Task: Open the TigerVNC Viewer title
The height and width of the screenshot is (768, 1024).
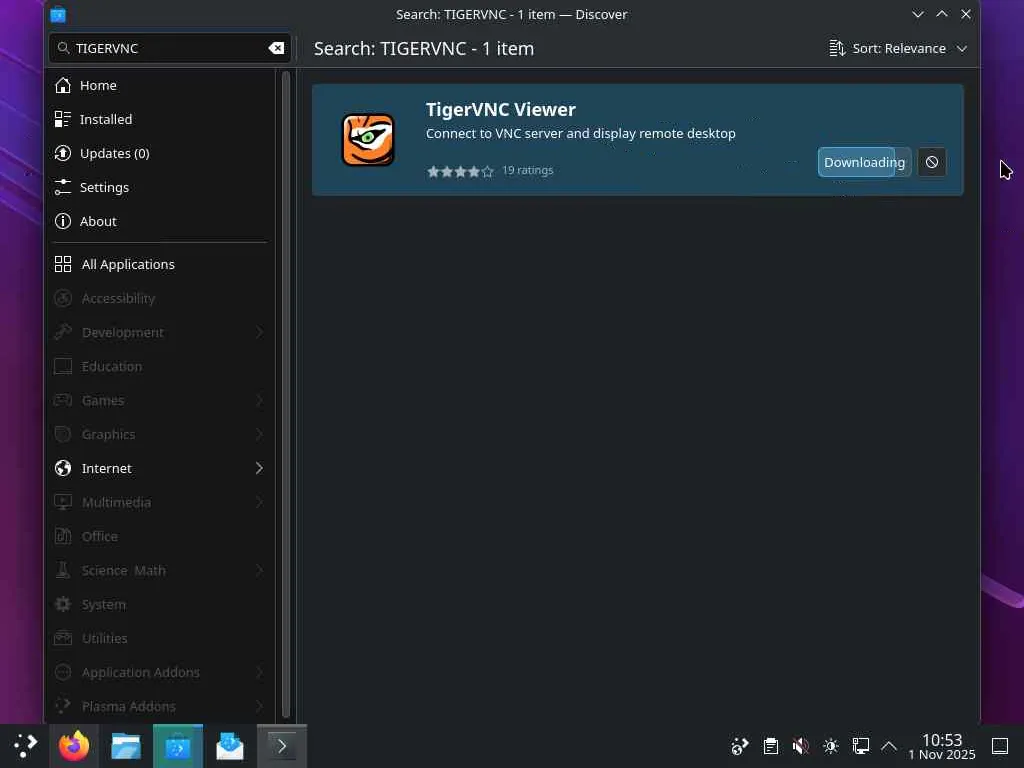Action: (501, 110)
